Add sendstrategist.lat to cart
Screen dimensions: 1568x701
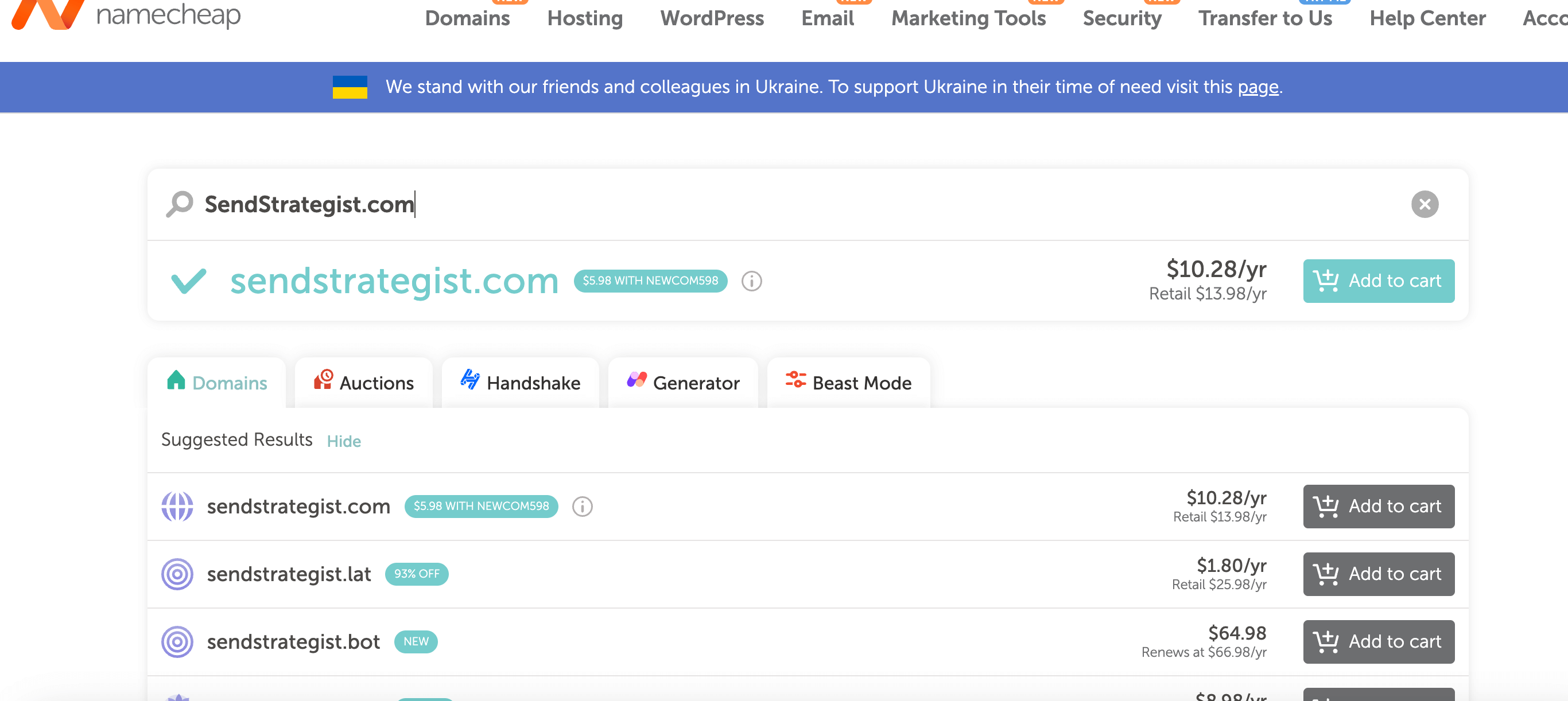click(x=1379, y=574)
